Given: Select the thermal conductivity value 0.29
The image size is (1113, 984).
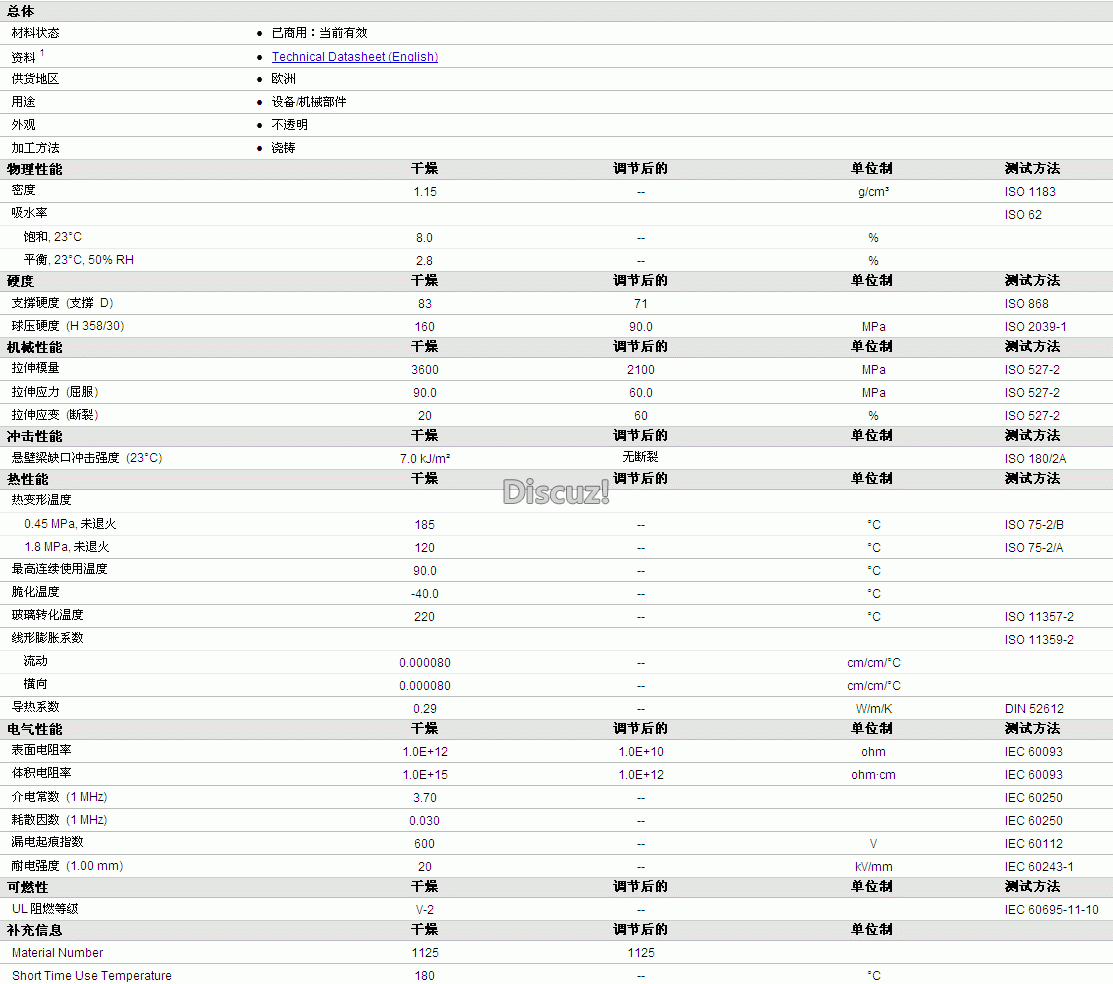Looking at the screenshot, I should 424,709.
